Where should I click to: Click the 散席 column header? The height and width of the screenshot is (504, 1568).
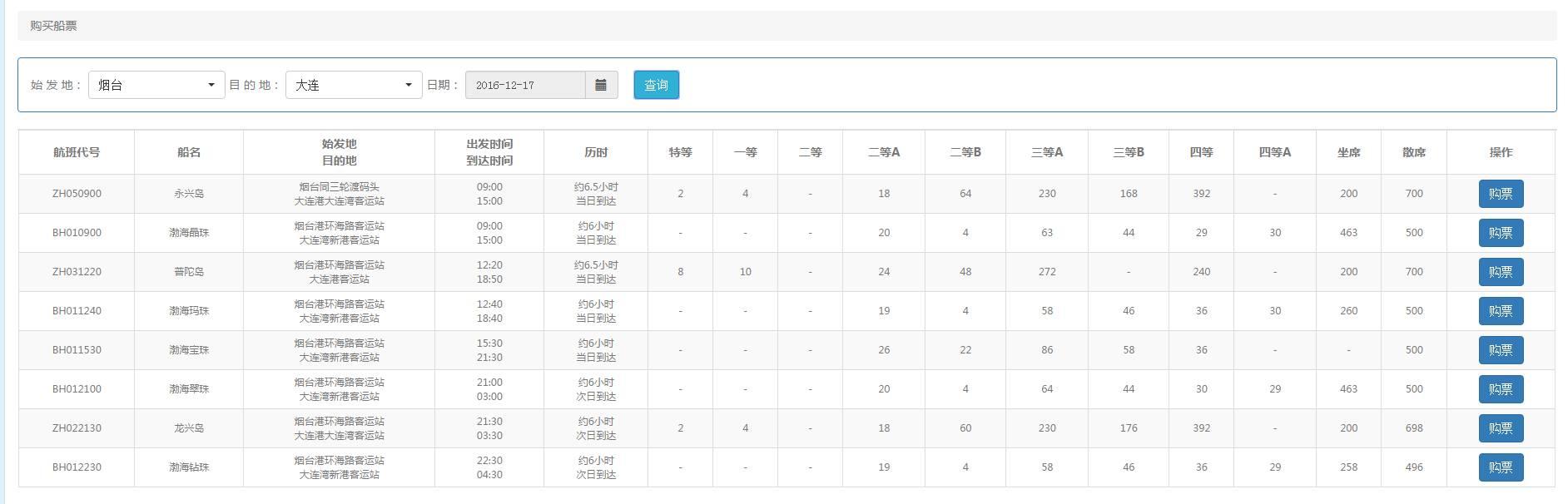pyautogui.click(x=1413, y=152)
